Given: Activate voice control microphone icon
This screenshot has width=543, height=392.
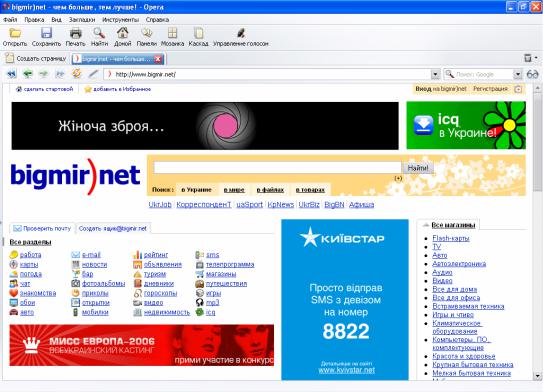Looking at the screenshot, I should click(x=241, y=33).
